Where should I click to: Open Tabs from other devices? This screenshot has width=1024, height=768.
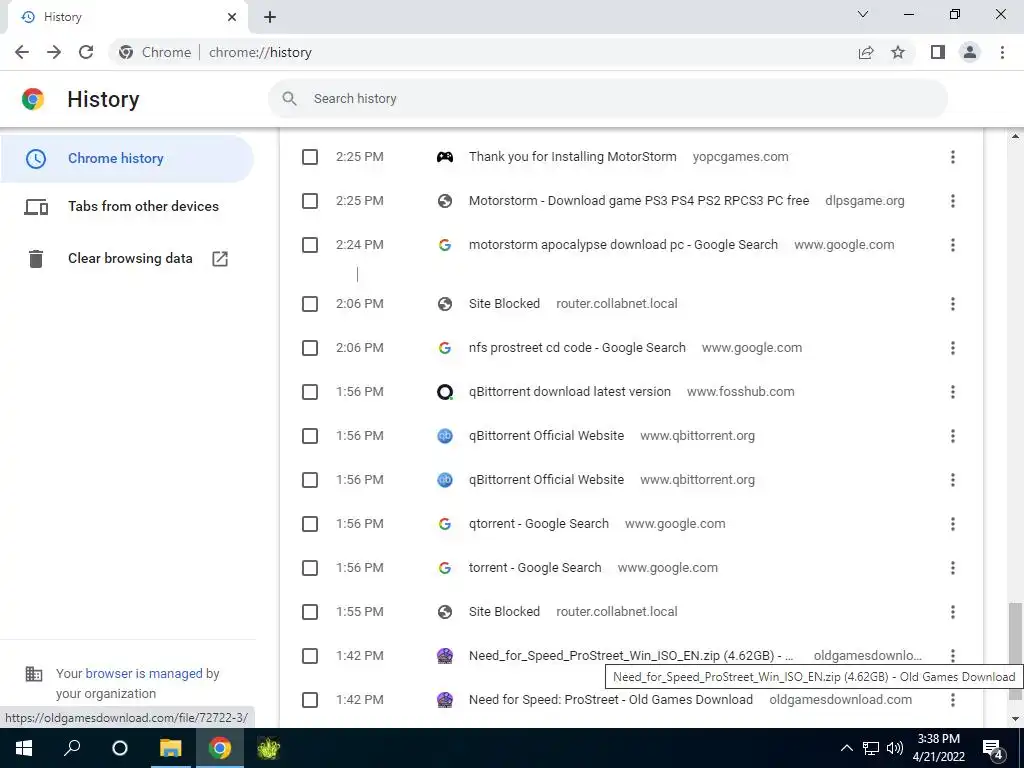pos(127,206)
